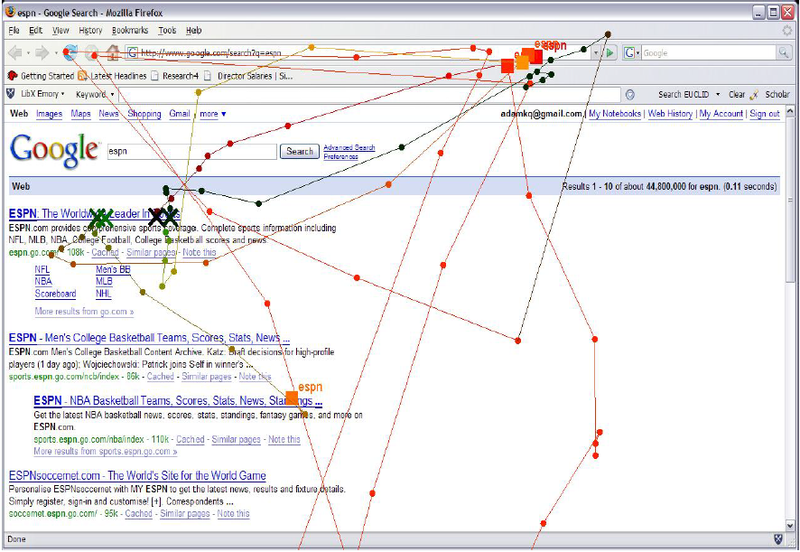Open the Scoreboard sitelink
Viewport: 800px width, 552px height.
[56, 294]
